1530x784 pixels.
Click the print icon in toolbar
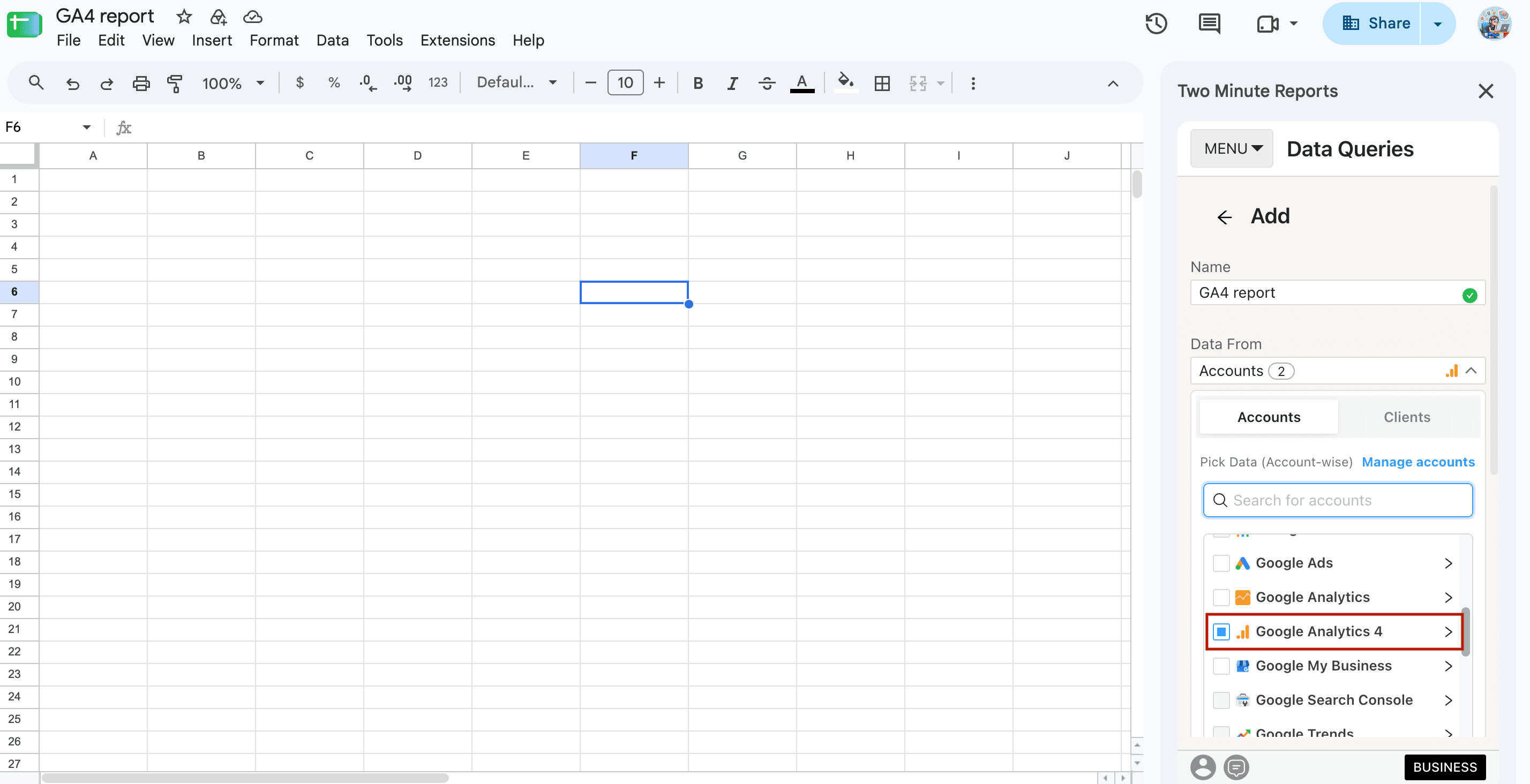[141, 83]
